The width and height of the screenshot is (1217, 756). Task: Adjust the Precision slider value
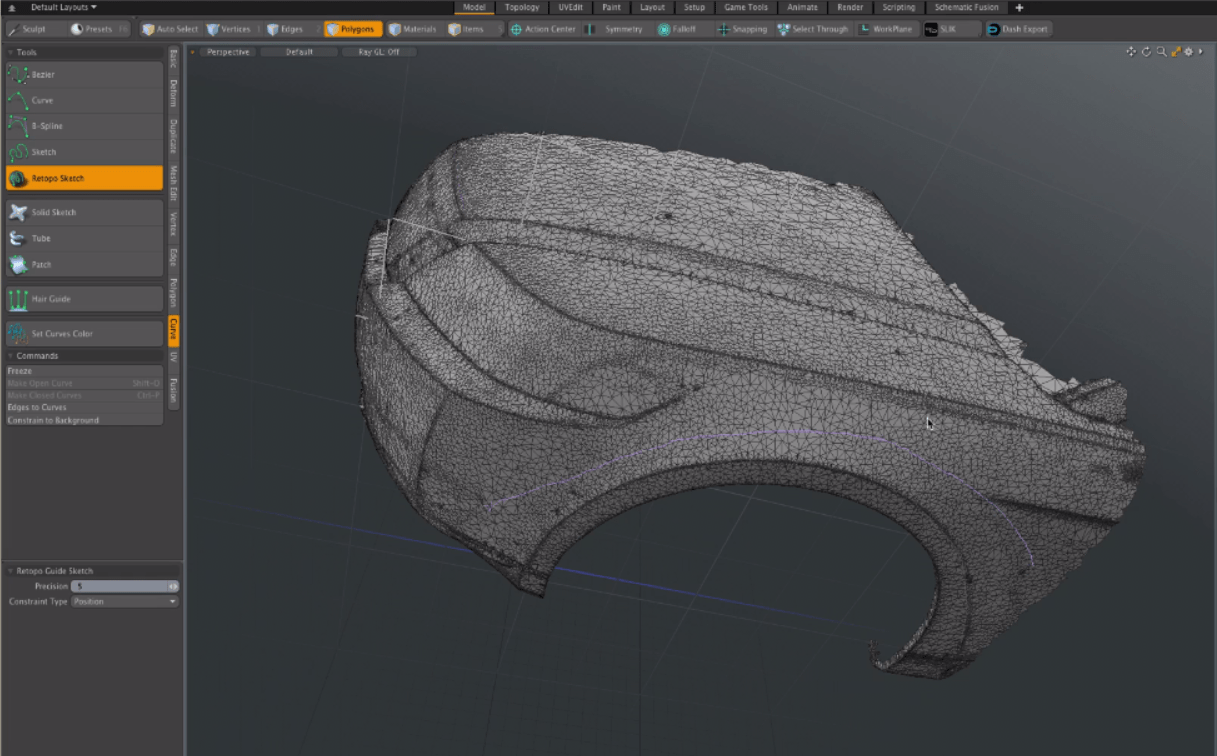point(120,586)
